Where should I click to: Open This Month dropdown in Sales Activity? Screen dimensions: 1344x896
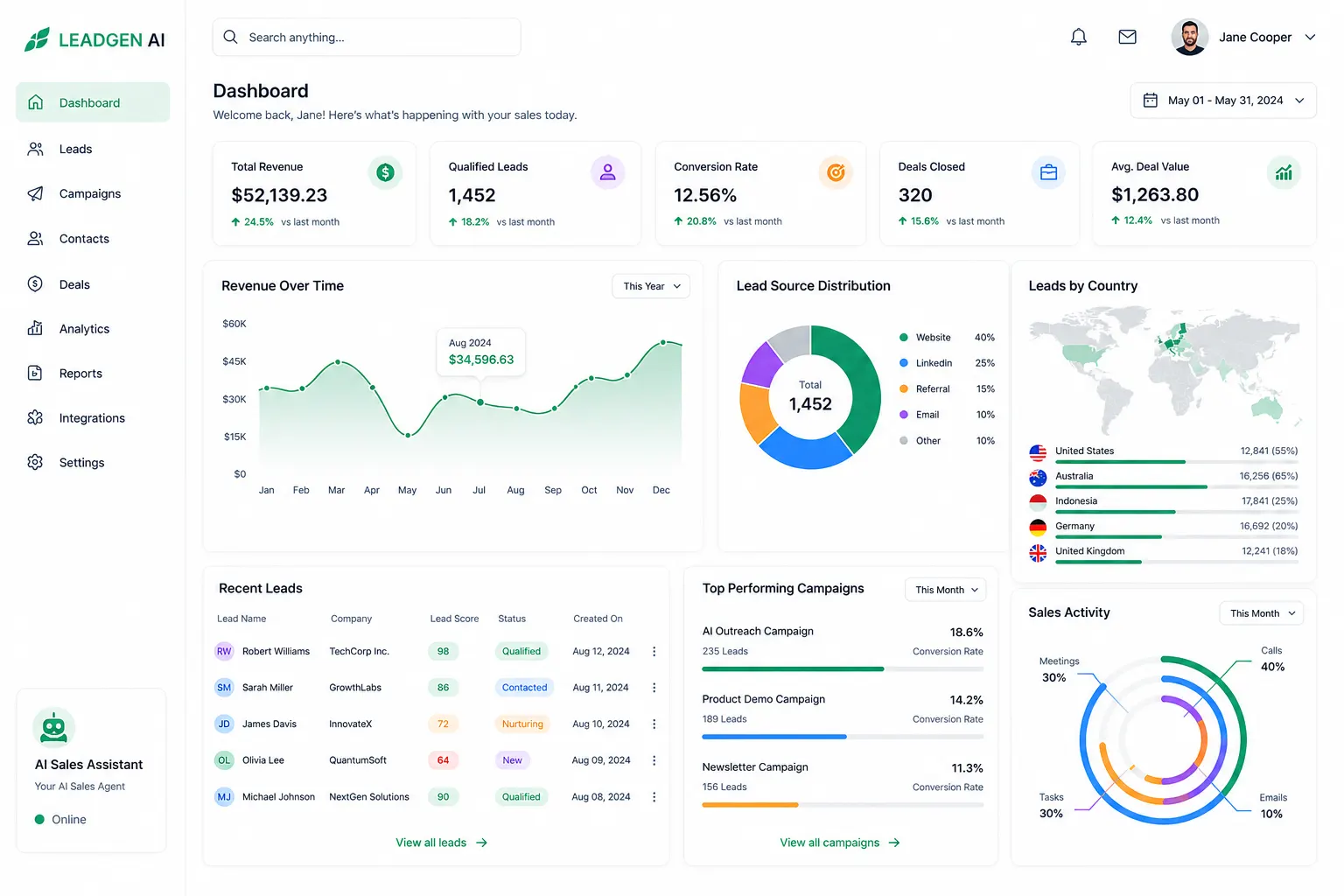click(1262, 613)
